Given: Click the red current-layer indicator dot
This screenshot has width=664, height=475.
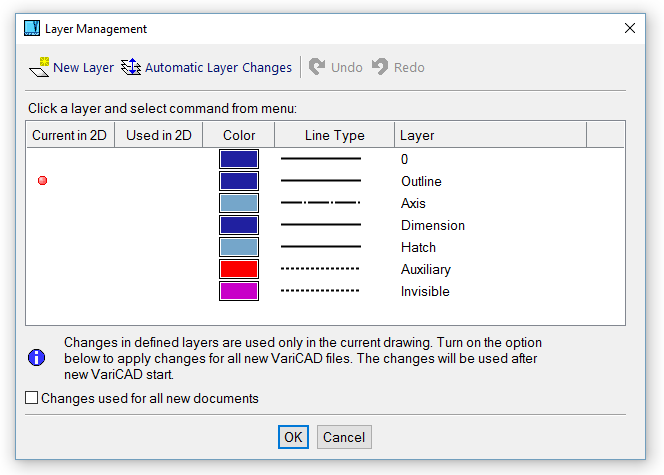Looking at the screenshot, I should pos(42,181).
